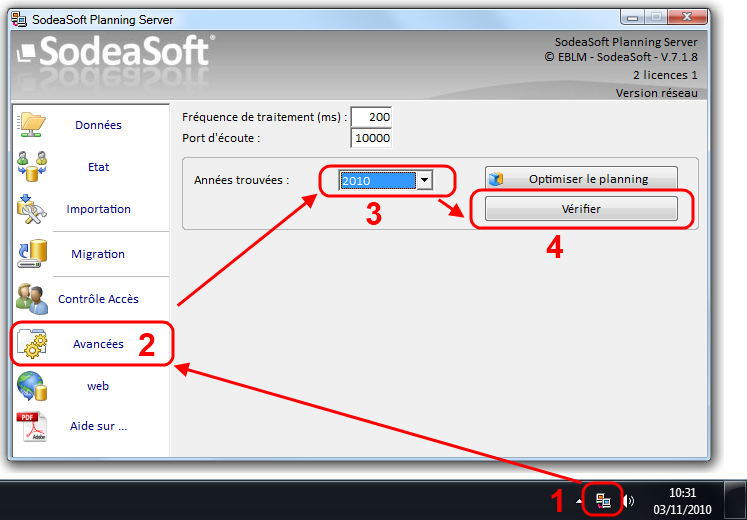747x520 pixels.
Task: Click the Show desktop button in taskbar
Action: [x=735, y=500]
